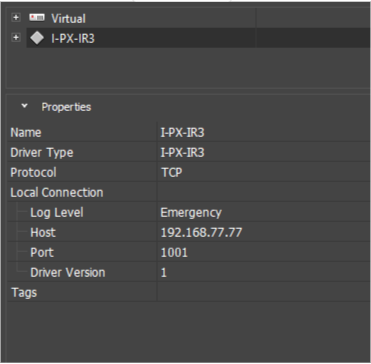Click the Driver Version property label
Screen dimensions: 371x364
68,273
